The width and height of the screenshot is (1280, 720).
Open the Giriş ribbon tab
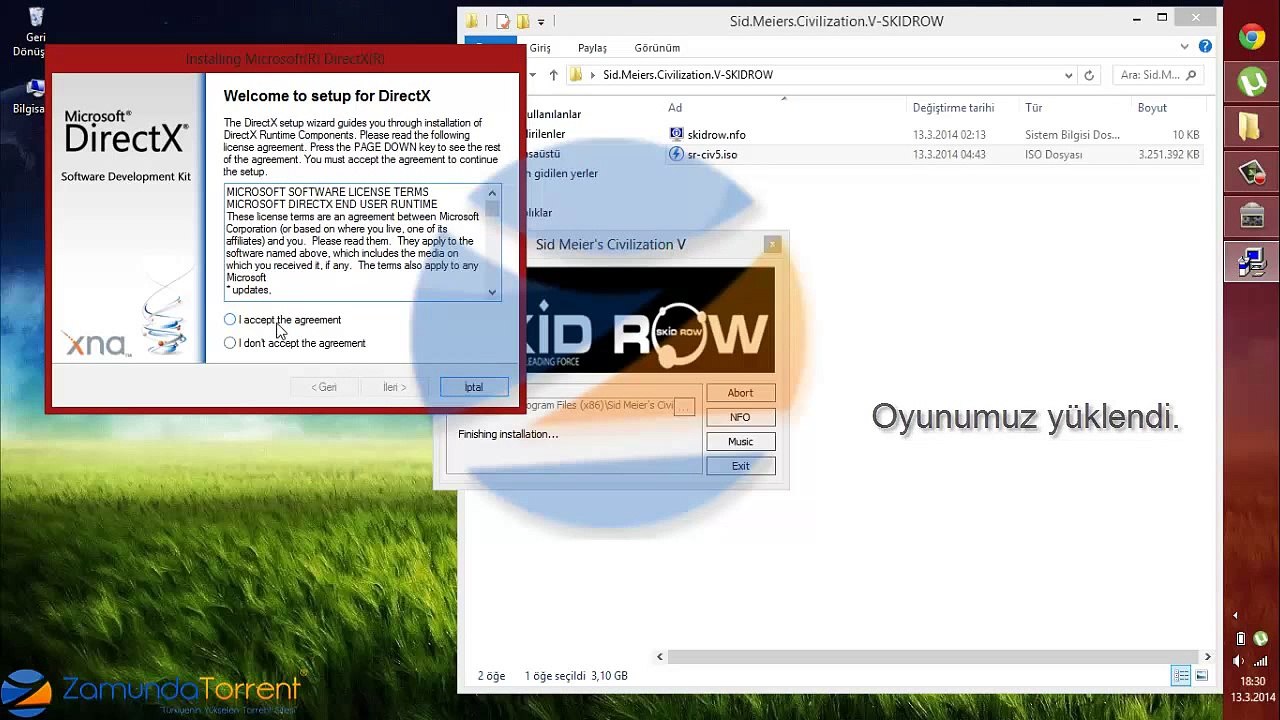(x=540, y=48)
